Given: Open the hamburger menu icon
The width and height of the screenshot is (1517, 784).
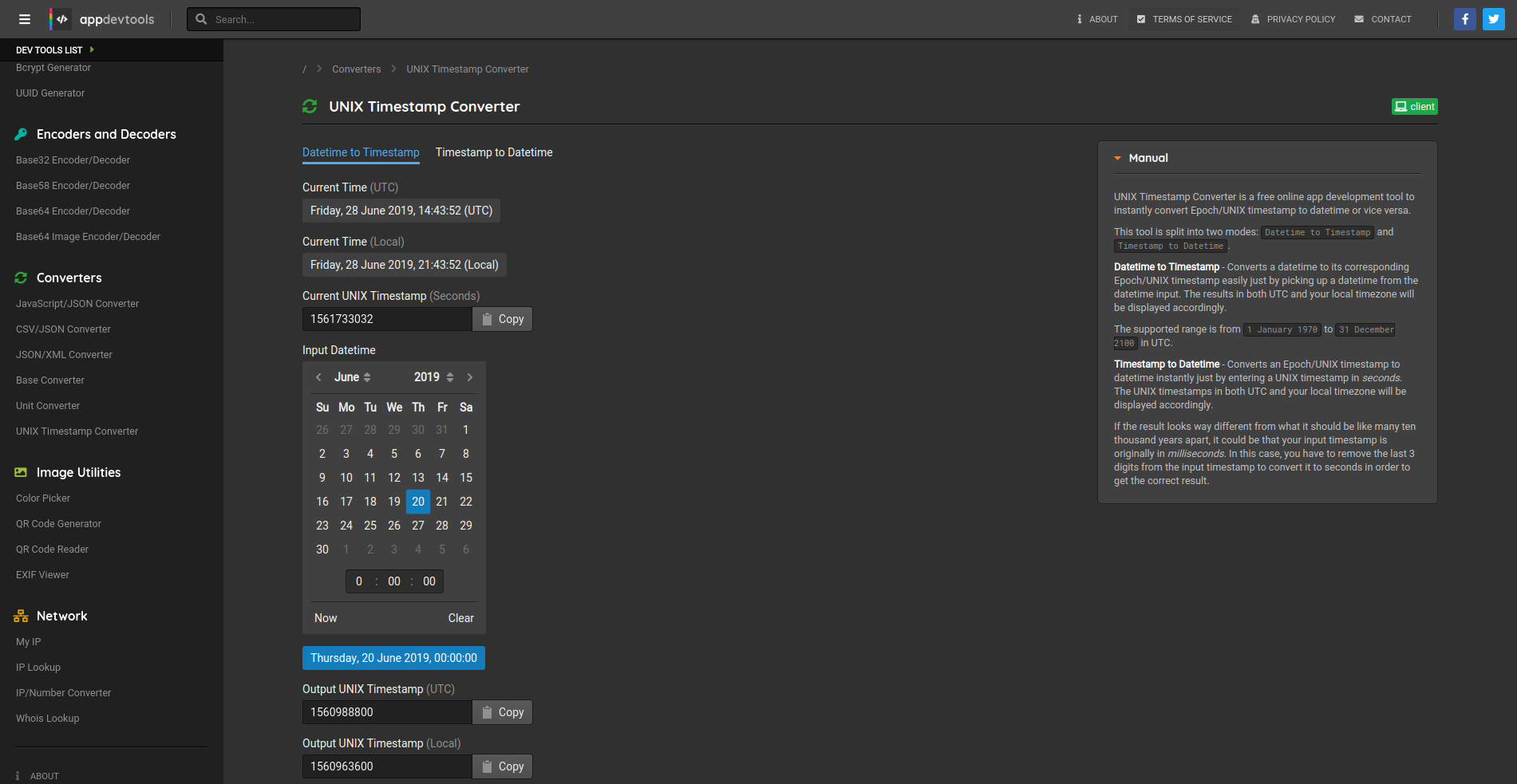Looking at the screenshot, I should coord(25,19).
